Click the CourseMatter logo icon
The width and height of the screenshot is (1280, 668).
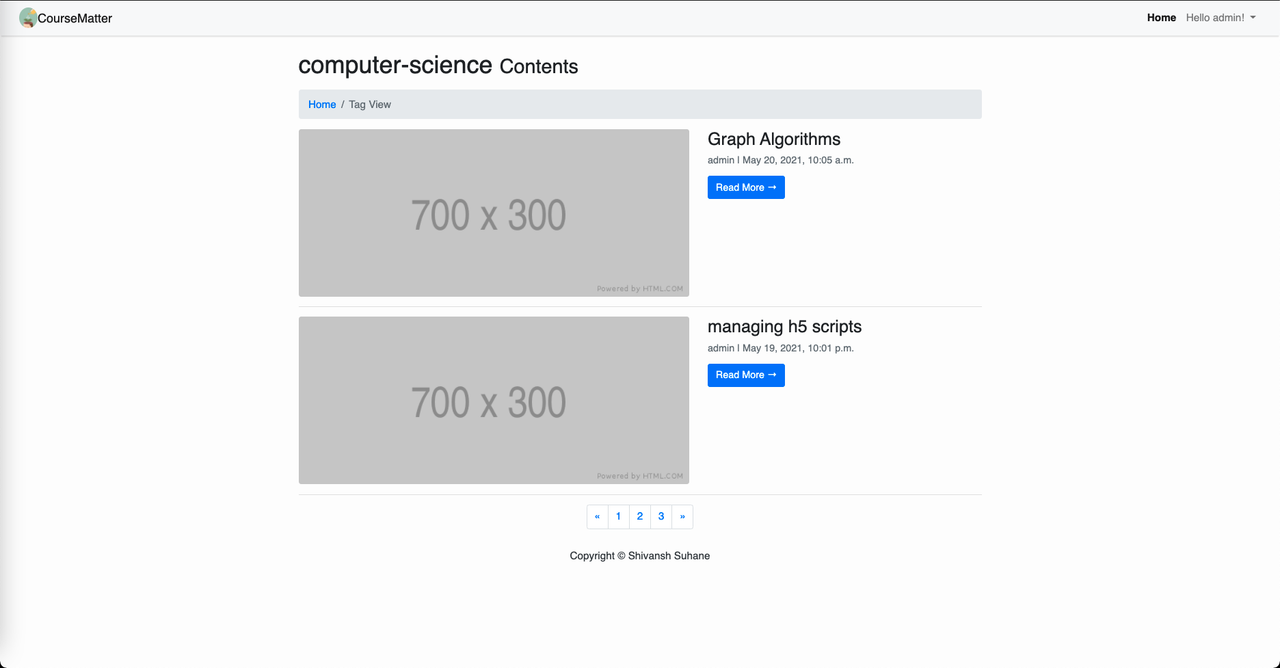(28, 18)
